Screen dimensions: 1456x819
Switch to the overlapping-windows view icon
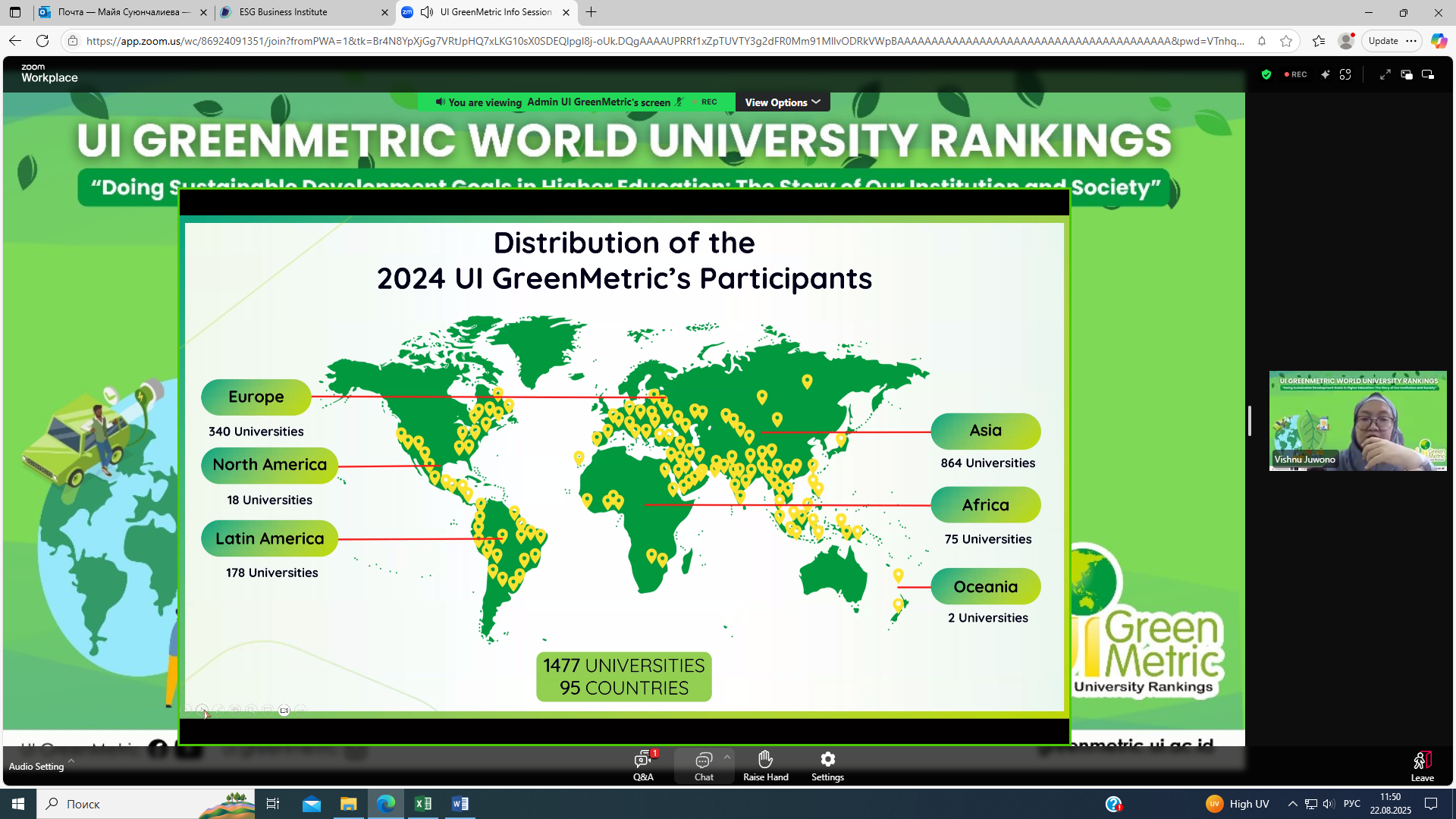pyautogui.click(x=1407, y=74)
